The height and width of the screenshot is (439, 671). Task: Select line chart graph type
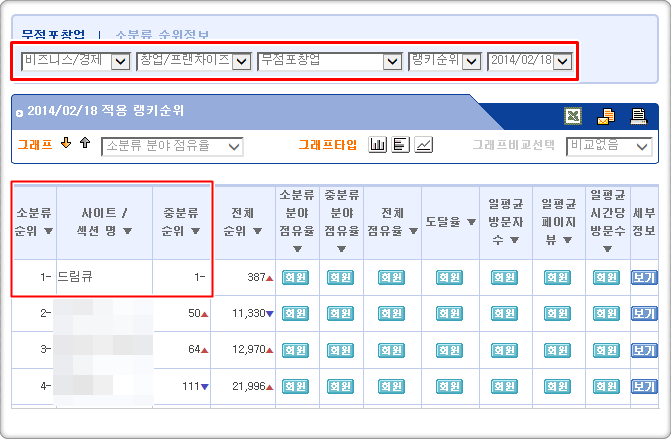[423, 145]
